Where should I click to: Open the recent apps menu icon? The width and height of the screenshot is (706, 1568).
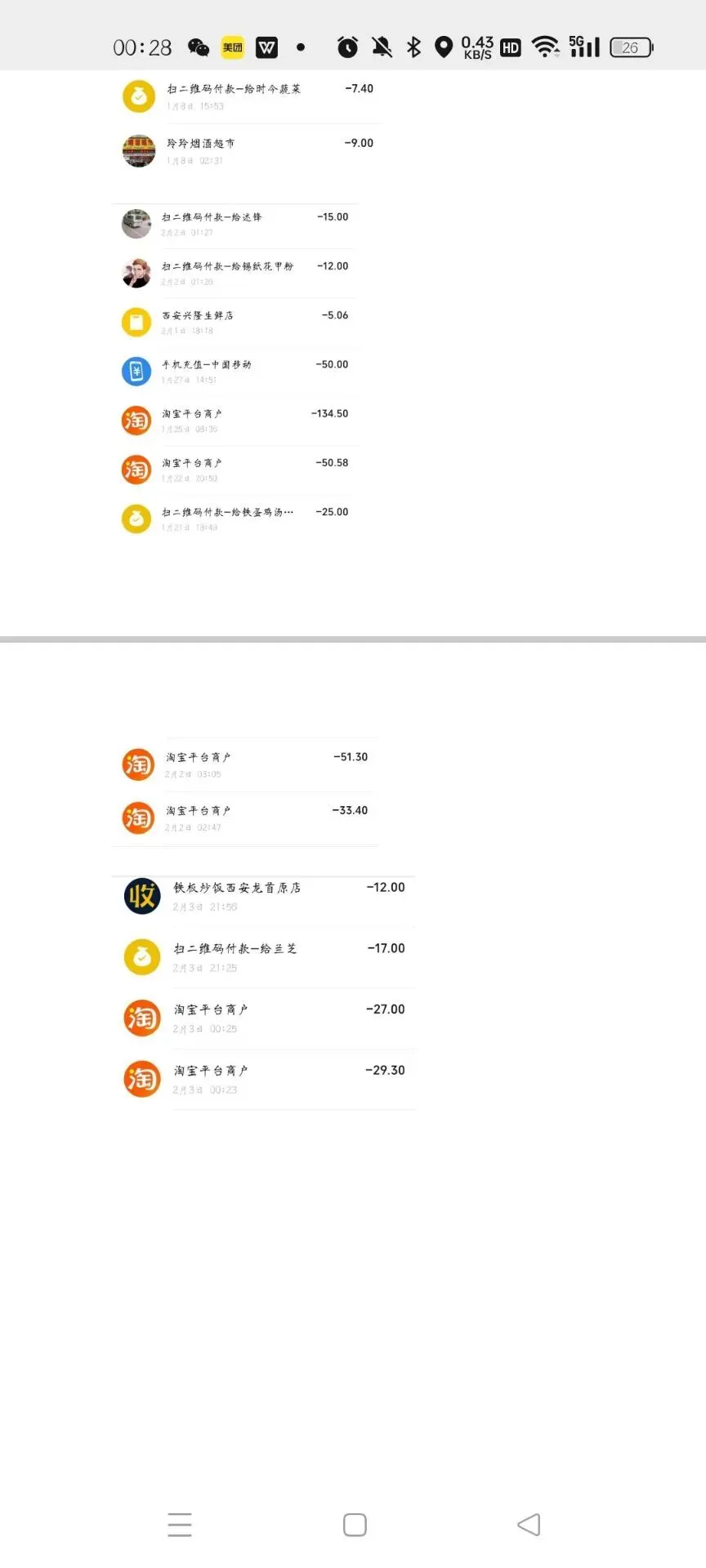point(180,1524)
